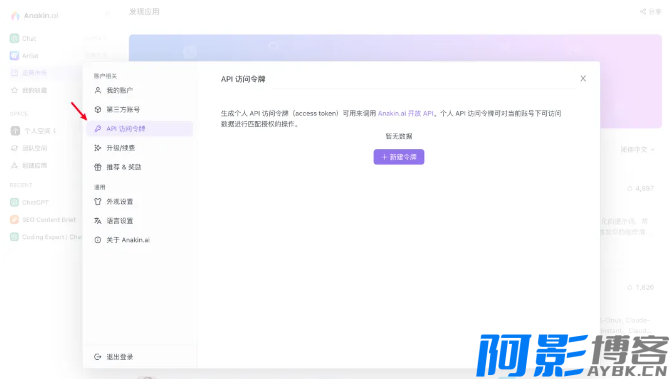Open 外观设置 shirt icon
This screenshot has height=379, width=672.
[x=98, y=202]
